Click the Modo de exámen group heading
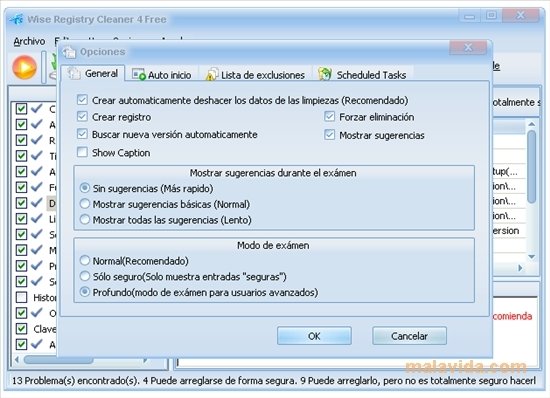This screenshot has width=550, height=398. (x=273, y=245)
